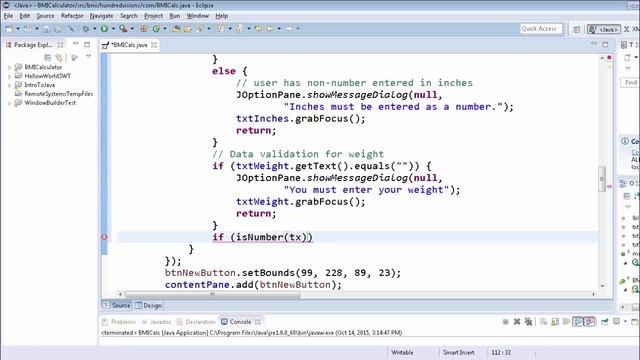This screenshot has width=640, height=360.
Task: Toggle Show Console on Standard Out
Action: coord(578,322)
